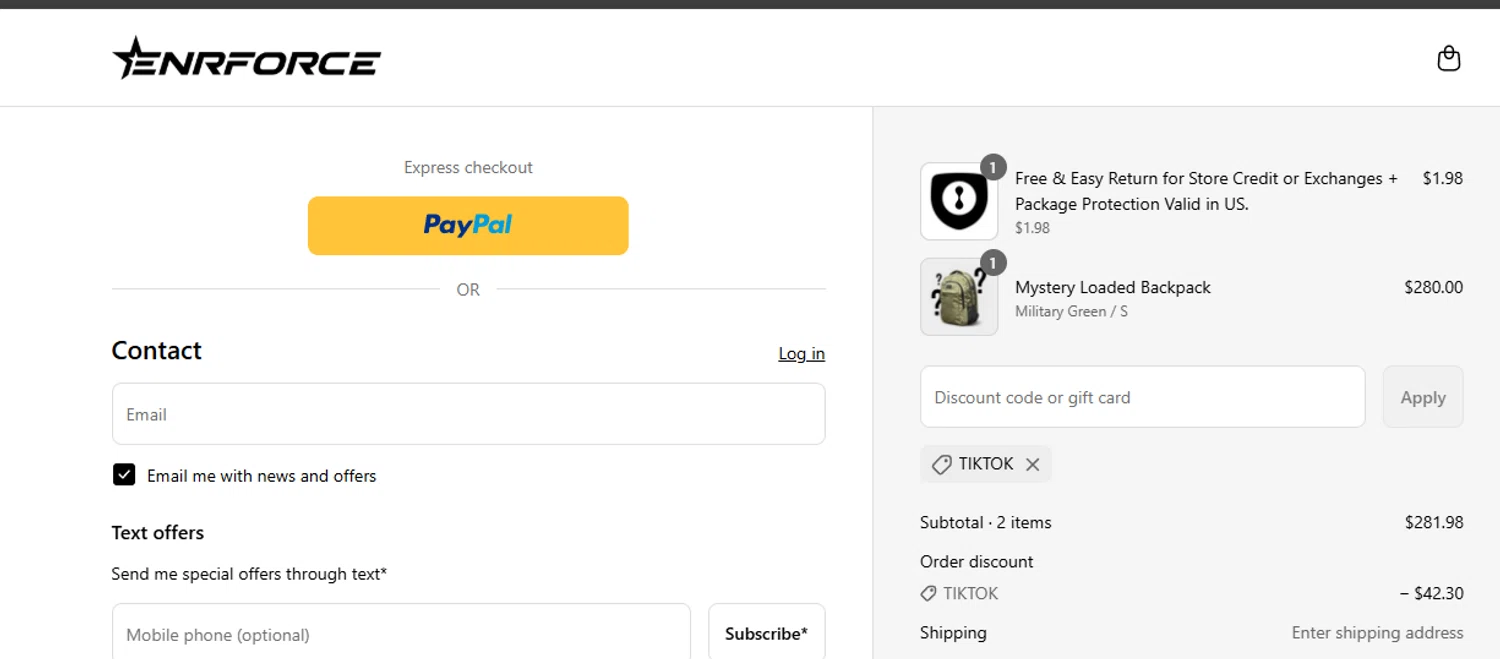1500x659 pixels.
Task: Click the Subtotal · 2 items label
Action: point(986,522)
